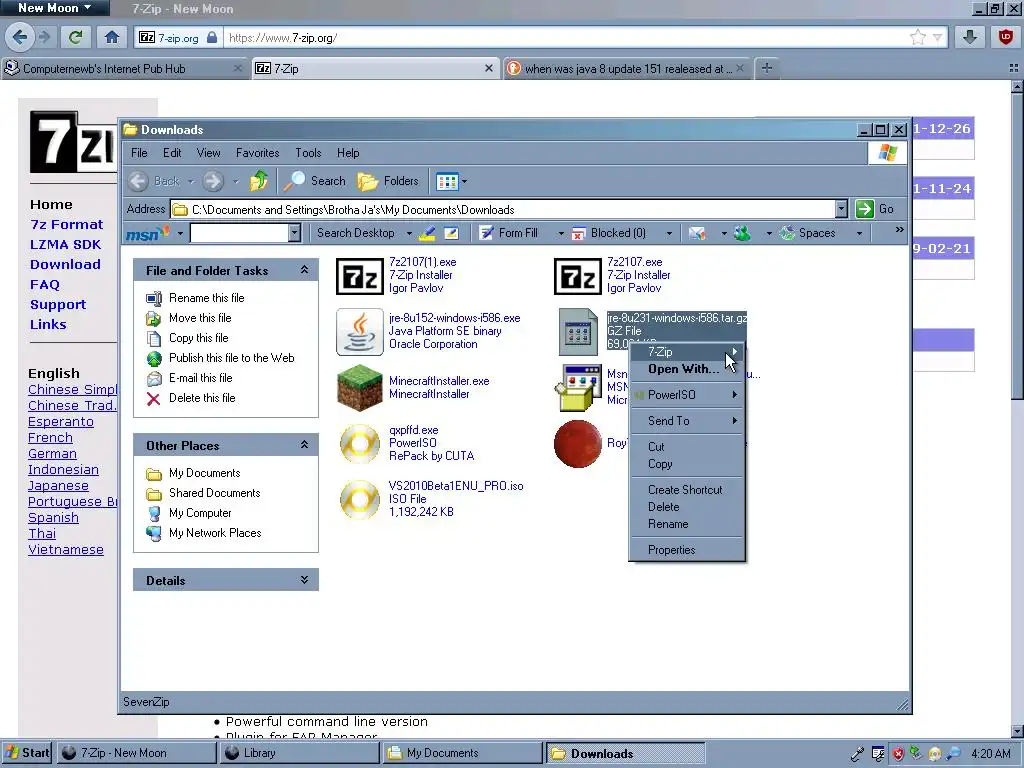Open the 7-Zip context submenu
1024x768 pixels.
click(x=686, y=352)
